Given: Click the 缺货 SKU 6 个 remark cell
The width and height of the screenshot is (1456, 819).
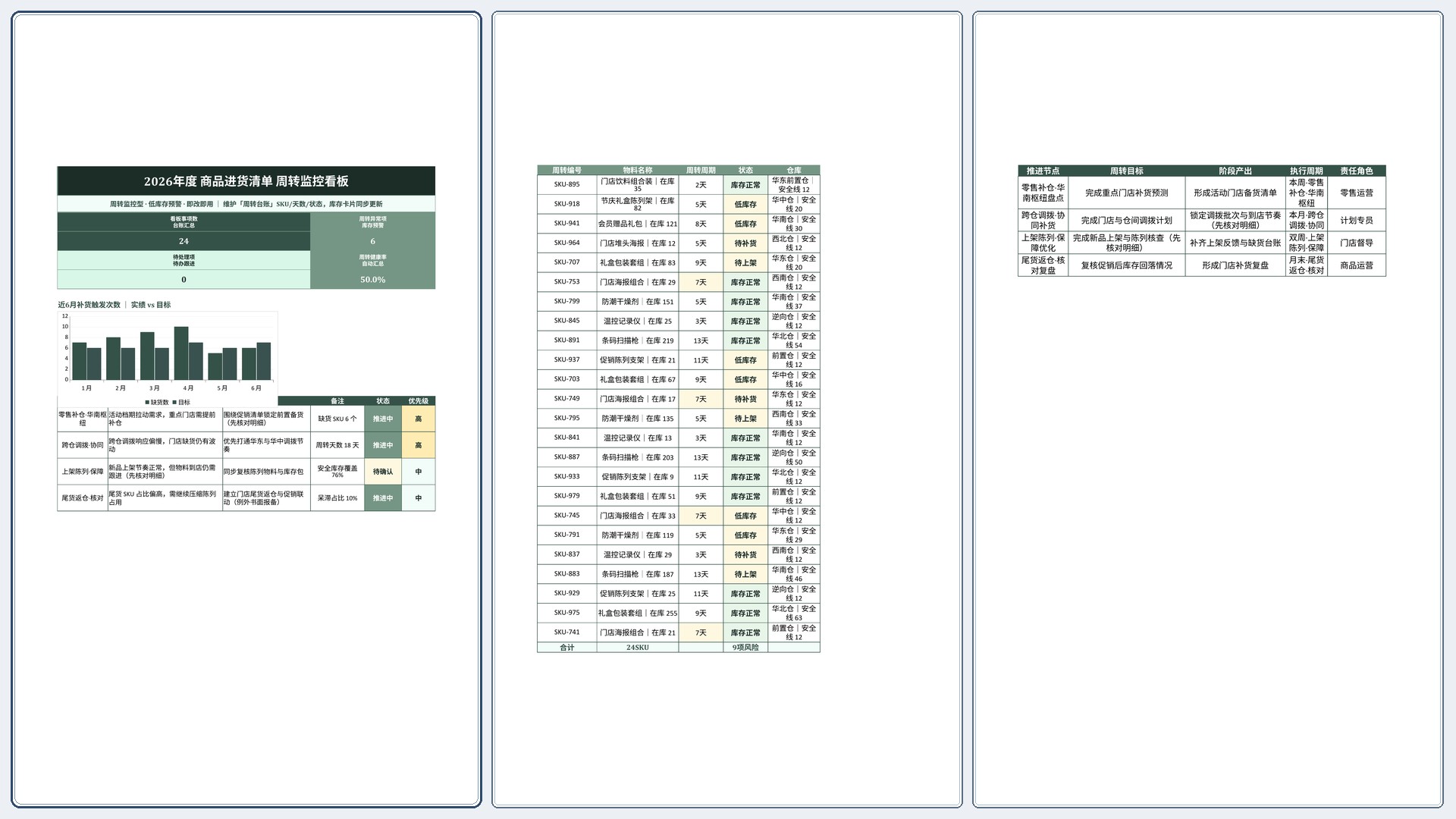Looking at the screenshot, I should click(x=337, y=419).
